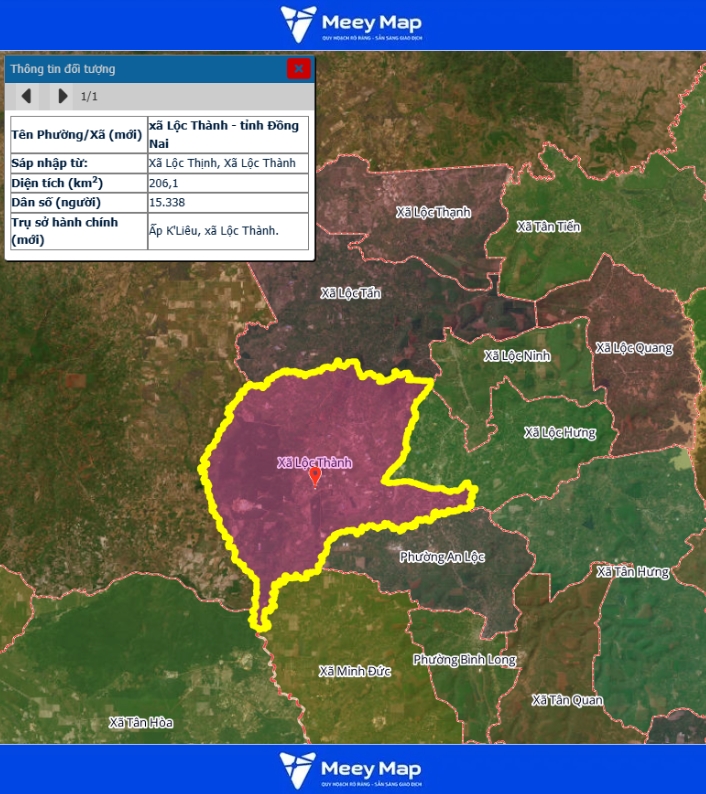Choose the Xã Lộc Thạnh map area
Screen dimensions: 706x794
(433, 212)
